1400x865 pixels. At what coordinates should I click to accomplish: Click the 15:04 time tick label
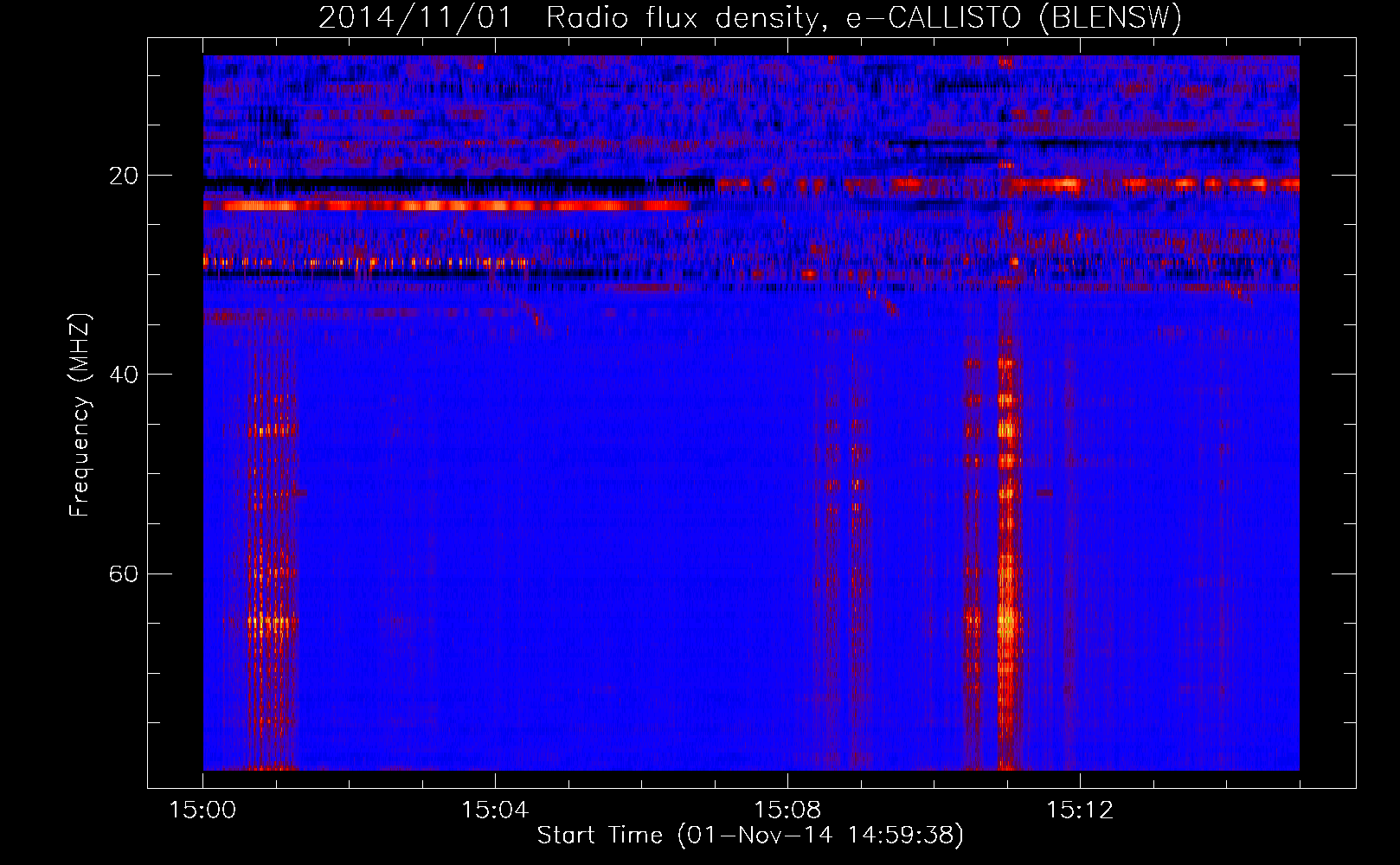(495, 811)
